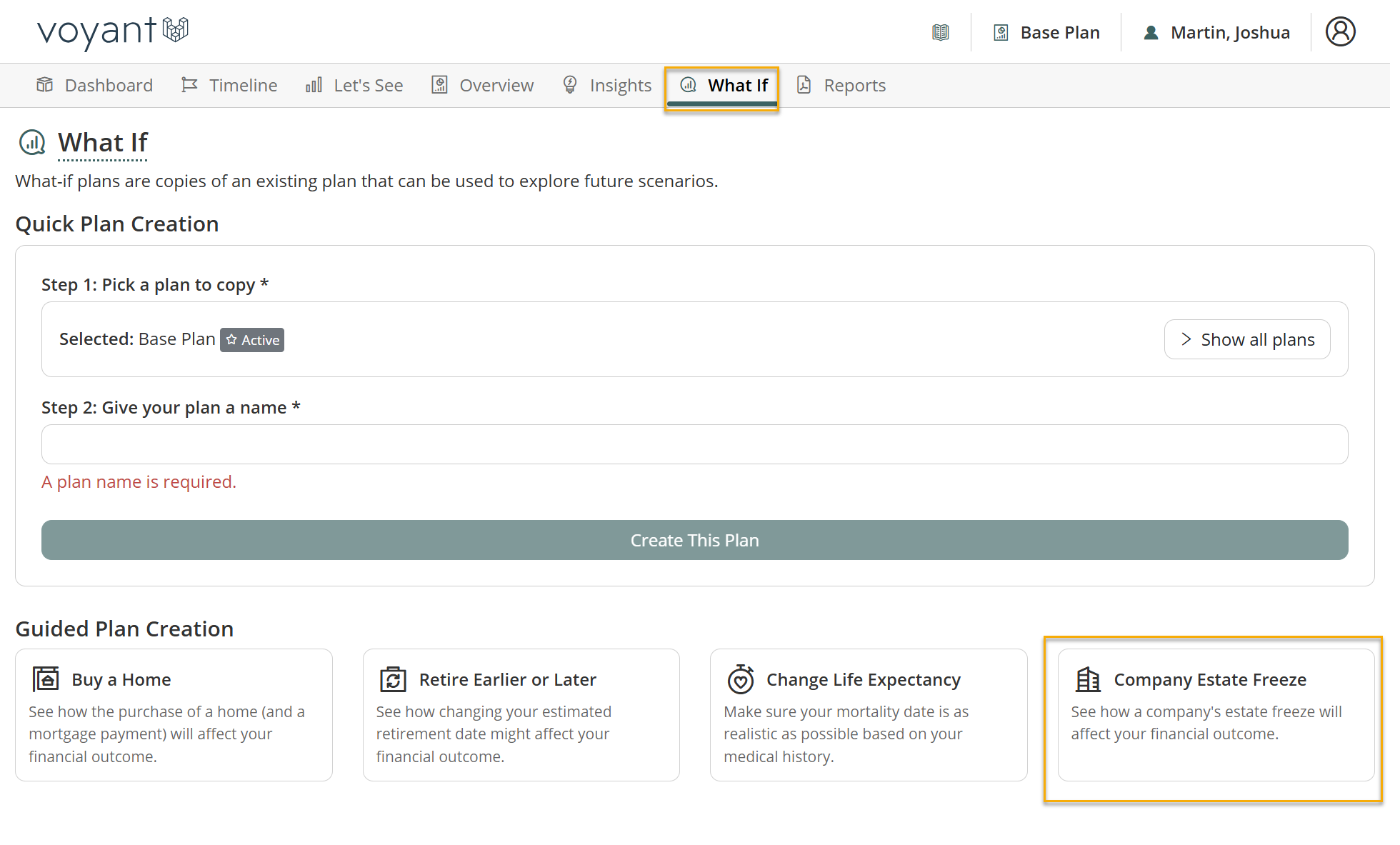Image resolution: width=1400 pixels, height=845 pixels.
Task: Switch to the Dashboard tab
Action: tap(94, 86)
